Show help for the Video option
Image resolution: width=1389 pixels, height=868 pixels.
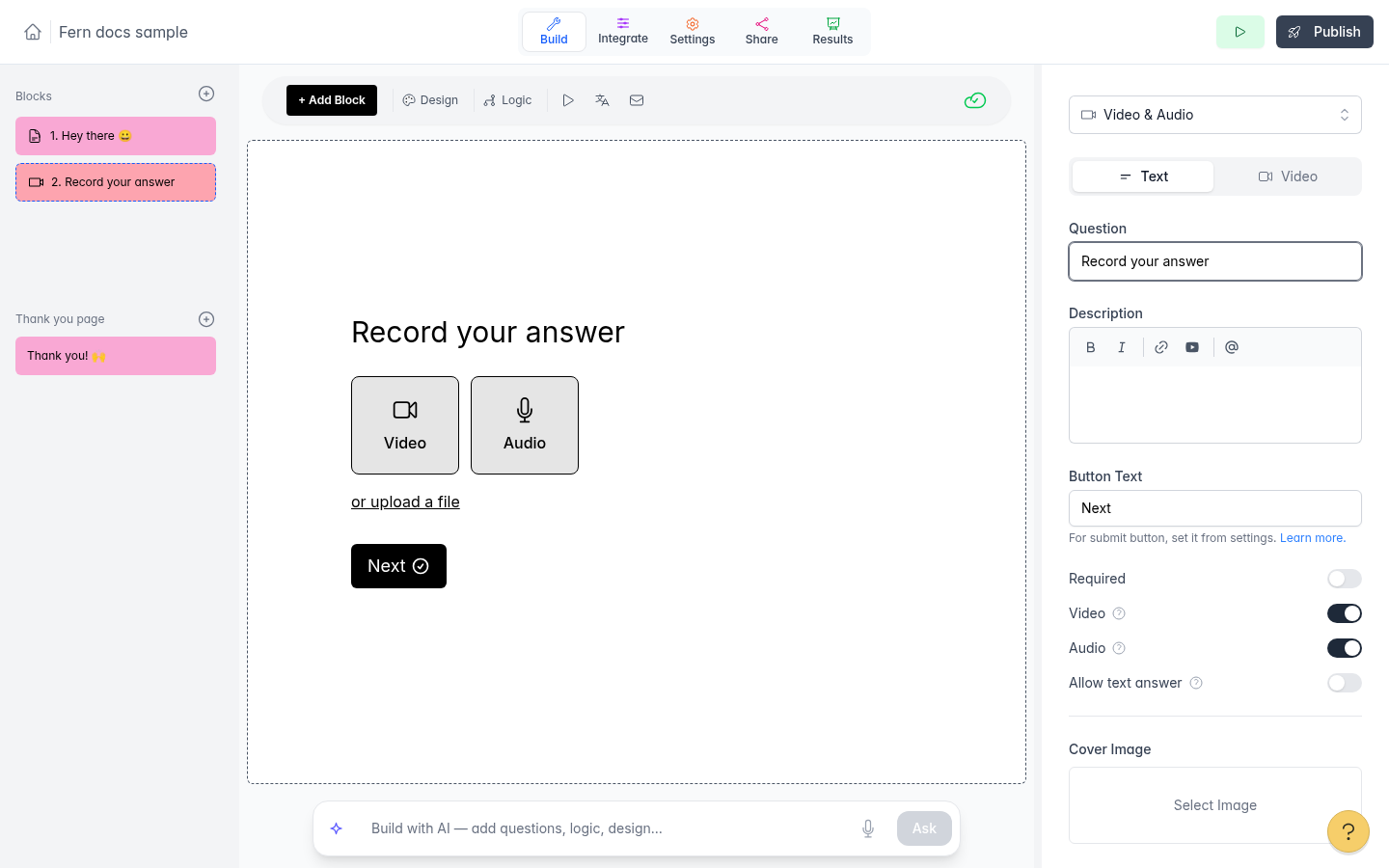click(x=1119, y=613)
